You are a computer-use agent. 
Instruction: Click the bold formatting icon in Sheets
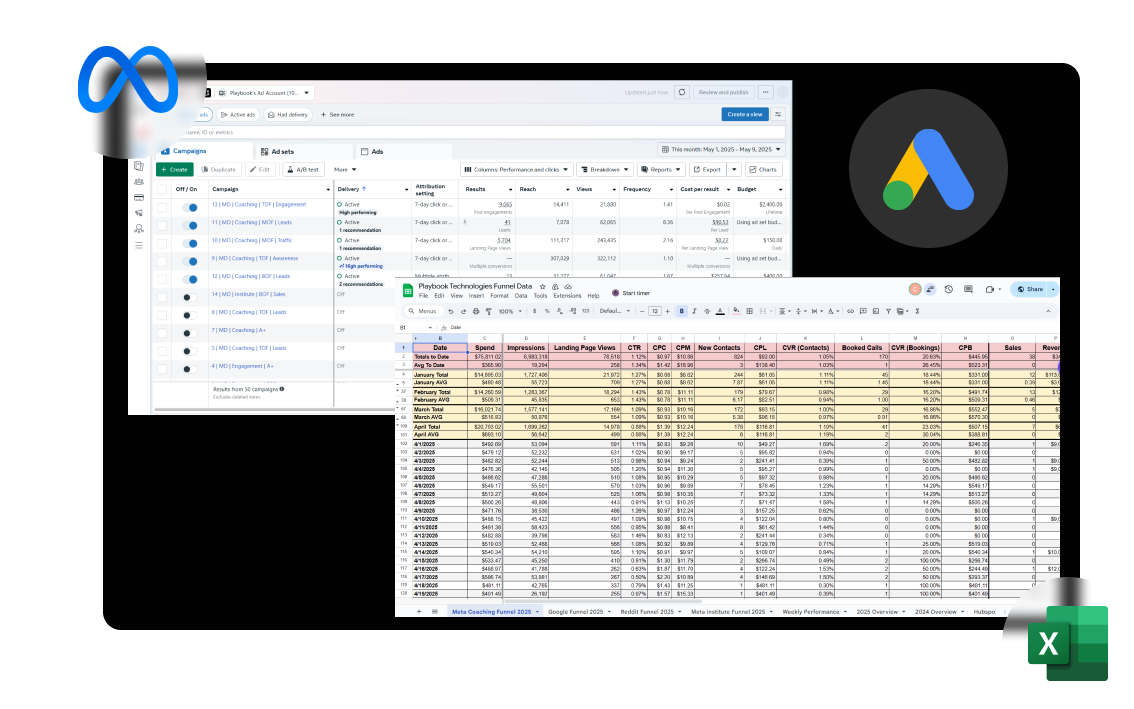coord(681,311)
